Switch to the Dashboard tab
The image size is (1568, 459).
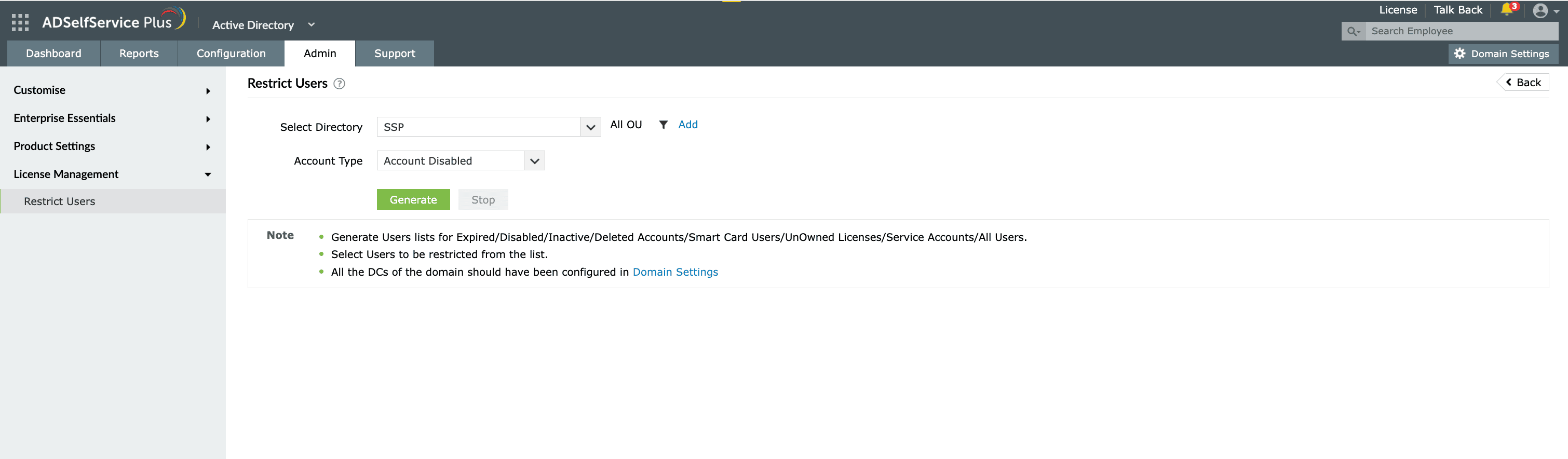click(x=53, y=53)
